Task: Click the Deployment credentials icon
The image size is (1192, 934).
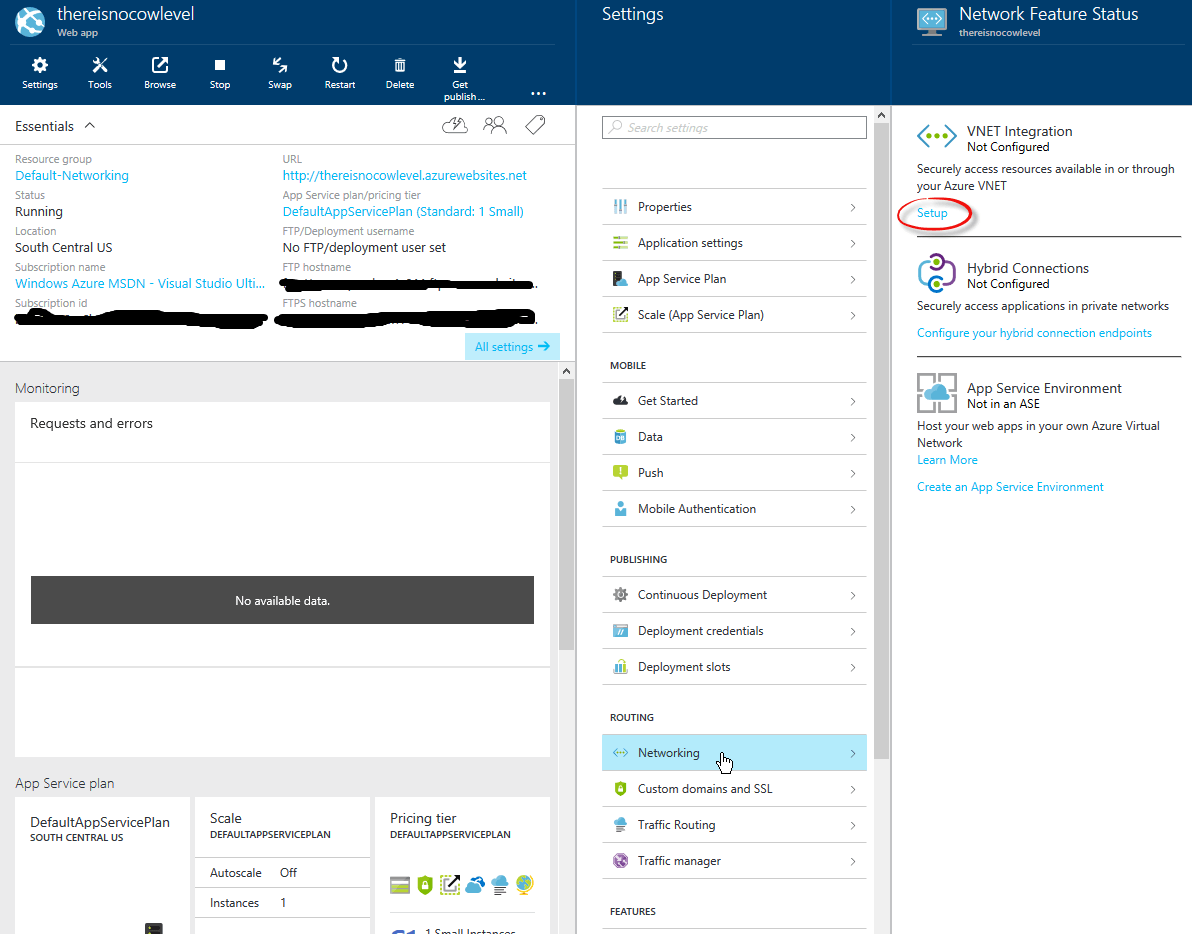Action: pyautogui.click(x=620, y=631)
